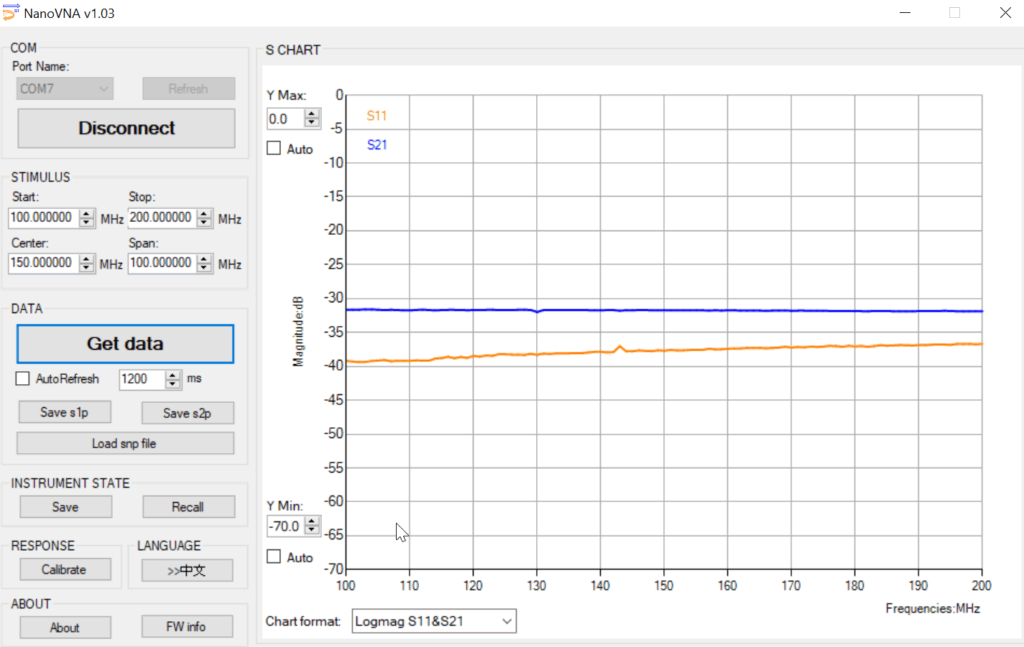Expand the Chart format dropdown
Viewport: 1024px width, 647px height.
(434, 621)
